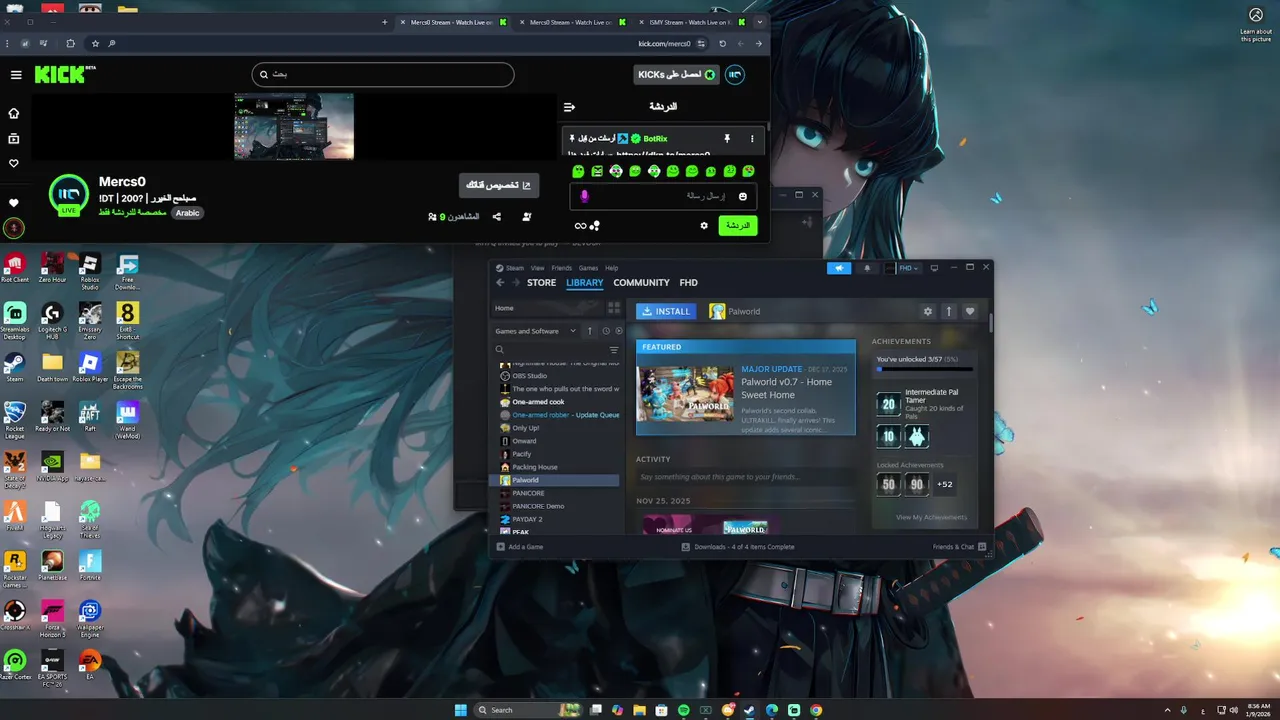
Task: Open Help menu in Steam
Action: pos(612,268)
